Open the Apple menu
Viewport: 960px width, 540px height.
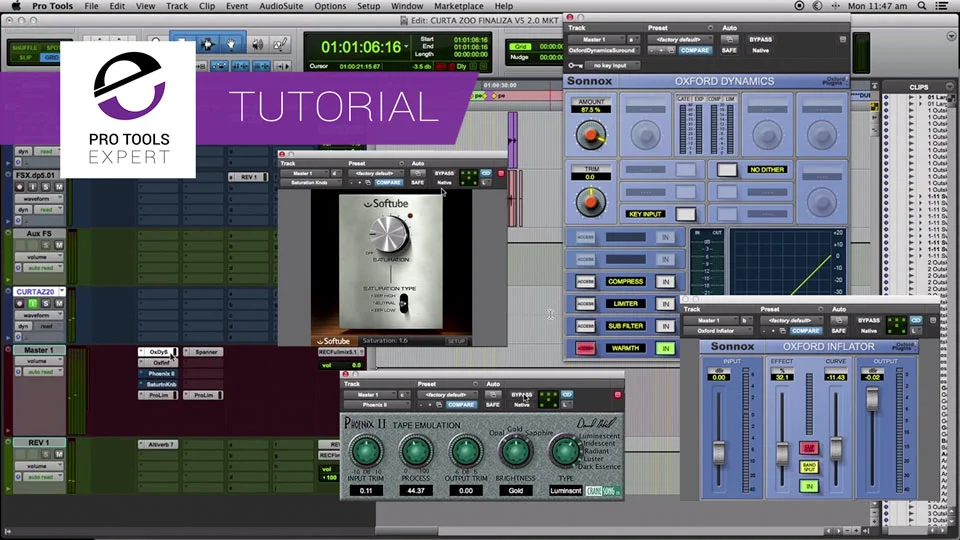(x=17, y=6)
